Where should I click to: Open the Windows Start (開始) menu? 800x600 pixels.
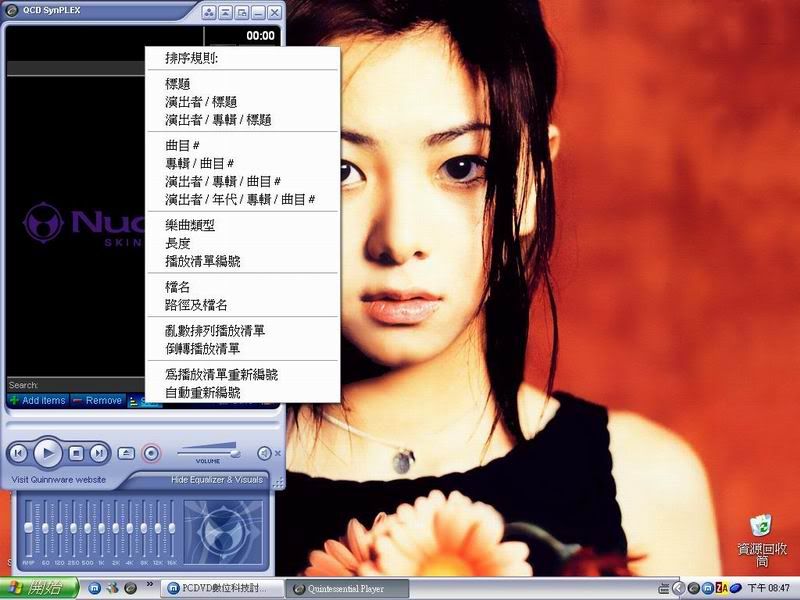point(36,588)
